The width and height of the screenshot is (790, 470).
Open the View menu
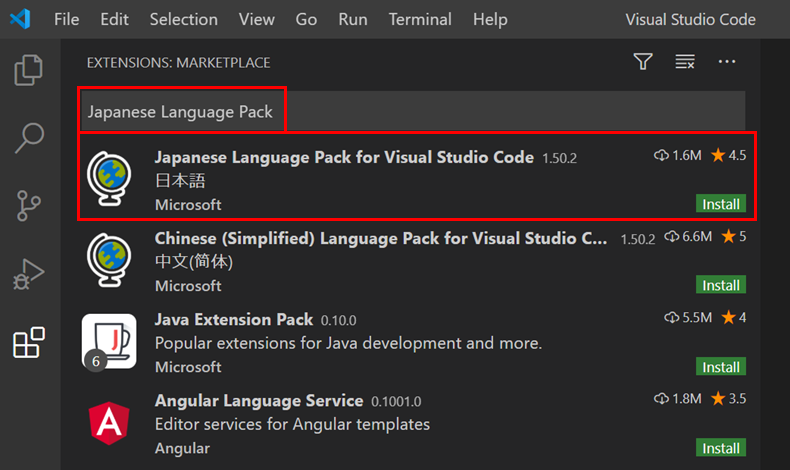click(257, 19)
